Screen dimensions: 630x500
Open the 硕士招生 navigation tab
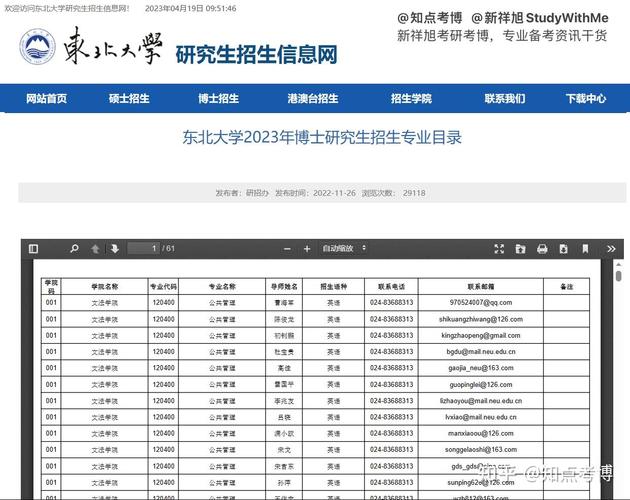pyautogui.click(x=129, y=98)
